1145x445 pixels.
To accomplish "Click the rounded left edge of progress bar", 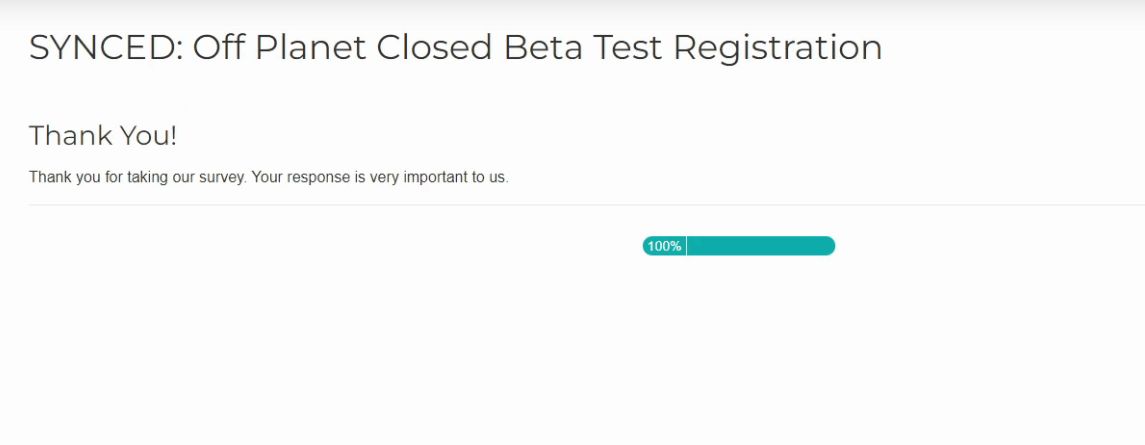I will coord(647,246).
